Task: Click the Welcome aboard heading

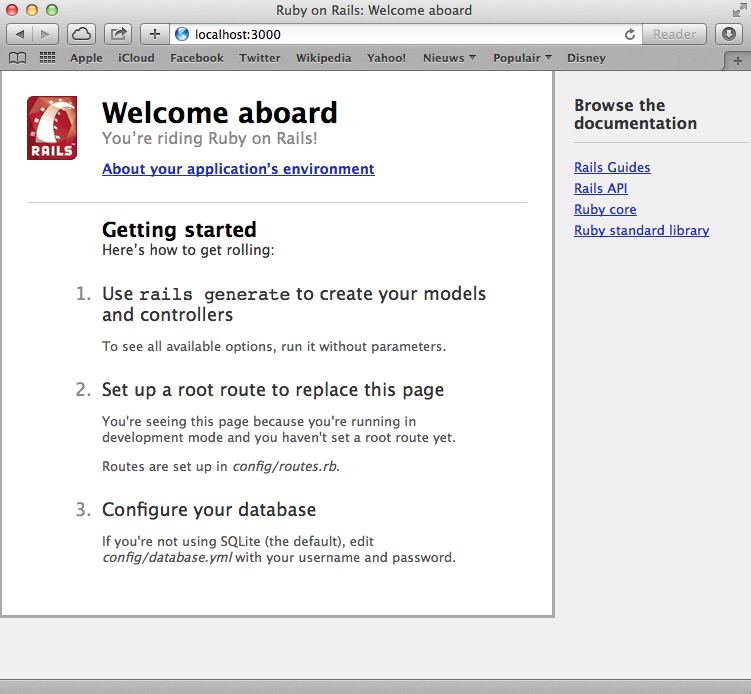Action: tap(220, 113)
